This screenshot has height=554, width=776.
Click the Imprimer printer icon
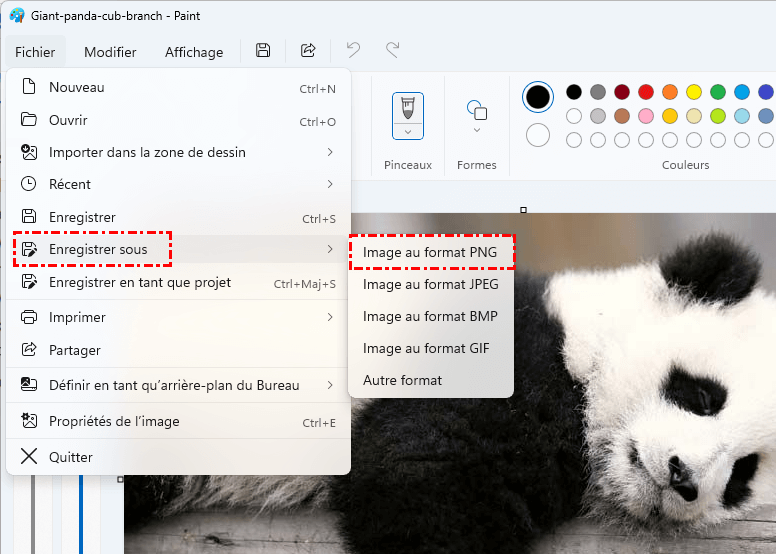(29, 317)
